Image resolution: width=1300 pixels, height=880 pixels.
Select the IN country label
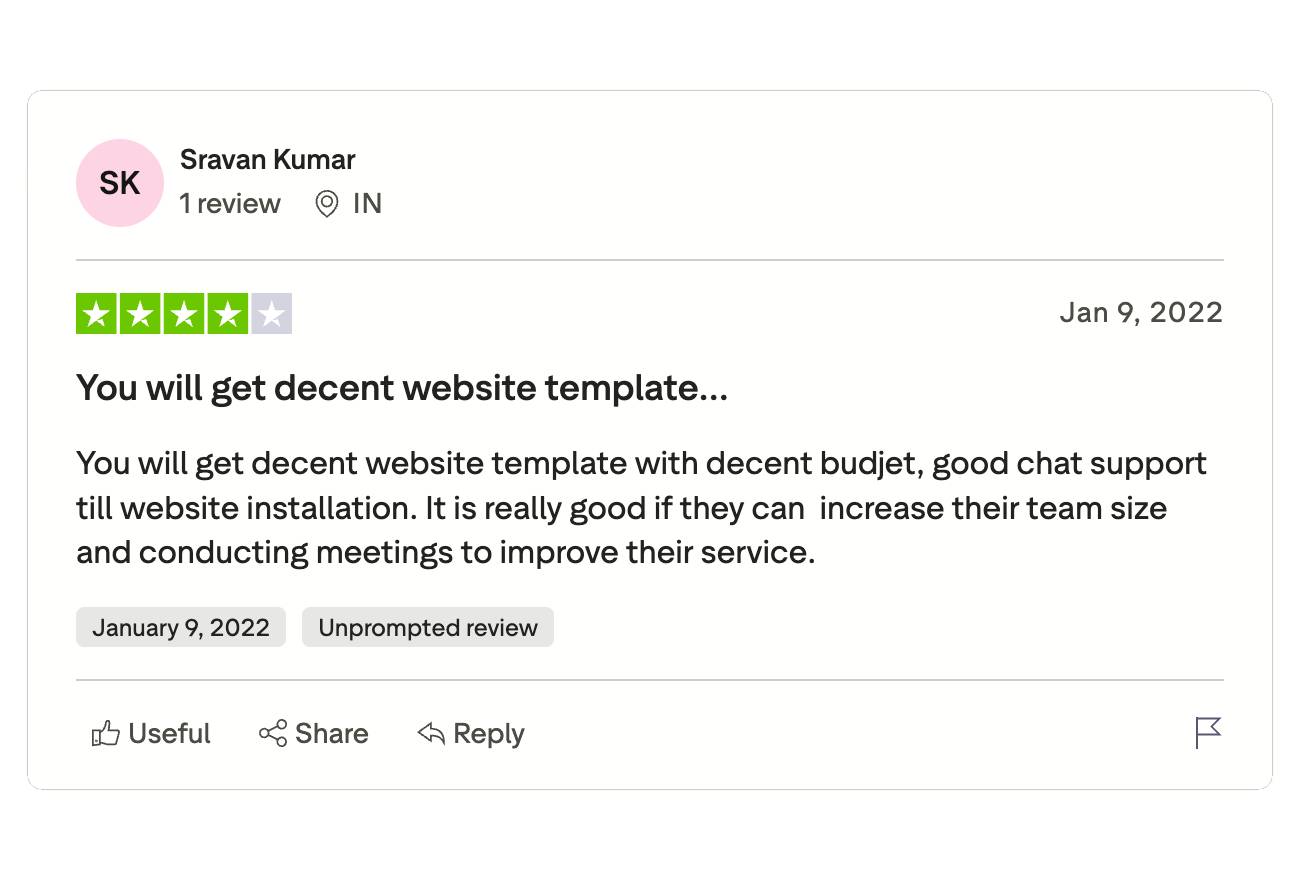click(x=367, y=204)
